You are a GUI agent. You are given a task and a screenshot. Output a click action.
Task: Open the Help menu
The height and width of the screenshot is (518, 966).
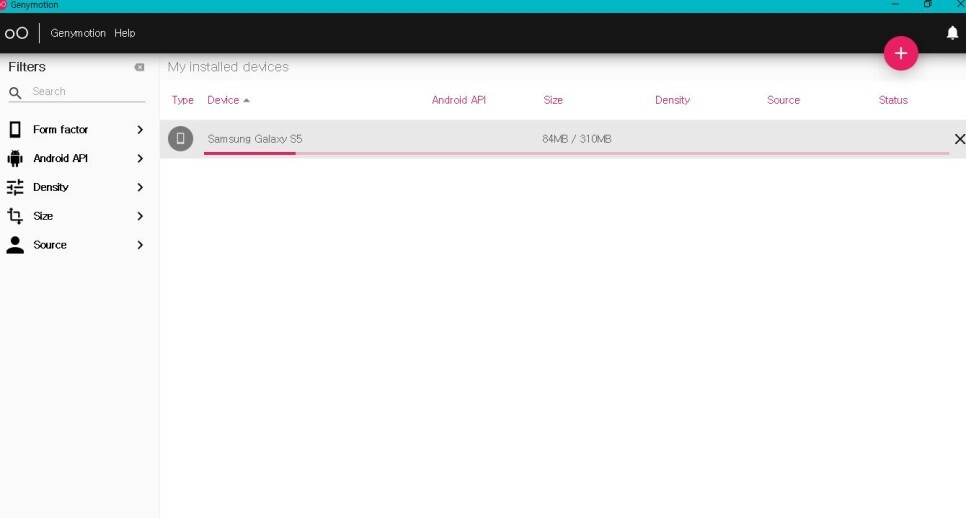click(x=124, y=33)
